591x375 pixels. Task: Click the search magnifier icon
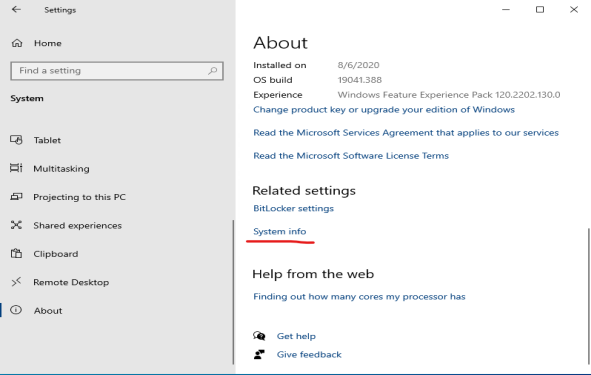click(213, 70)
